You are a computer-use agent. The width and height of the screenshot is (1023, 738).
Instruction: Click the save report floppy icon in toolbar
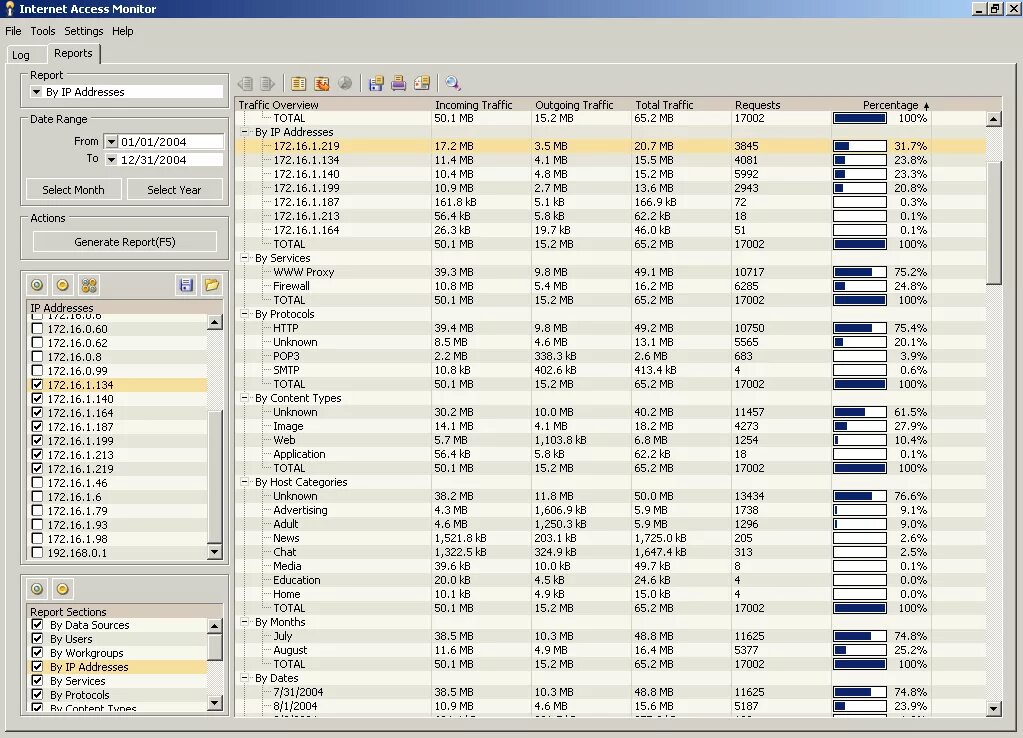(x=376, y=83)
